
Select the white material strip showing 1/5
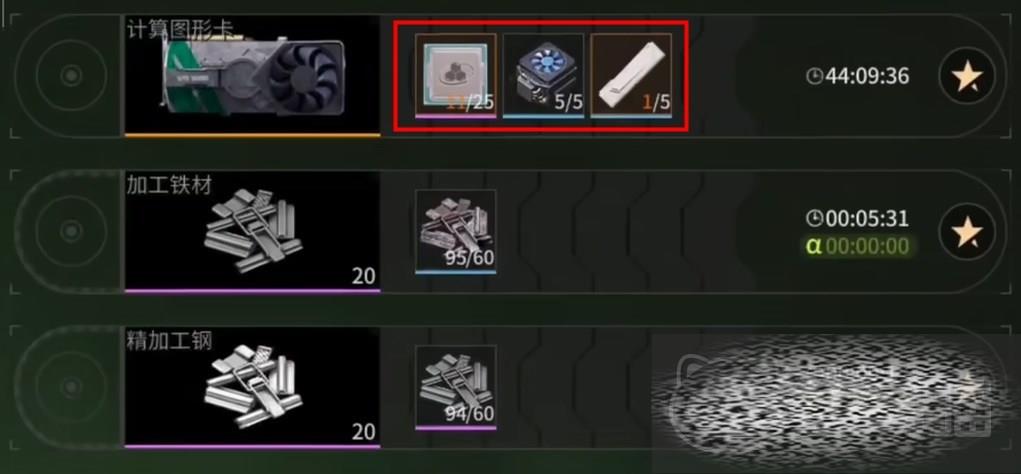(x=631, y=76)
